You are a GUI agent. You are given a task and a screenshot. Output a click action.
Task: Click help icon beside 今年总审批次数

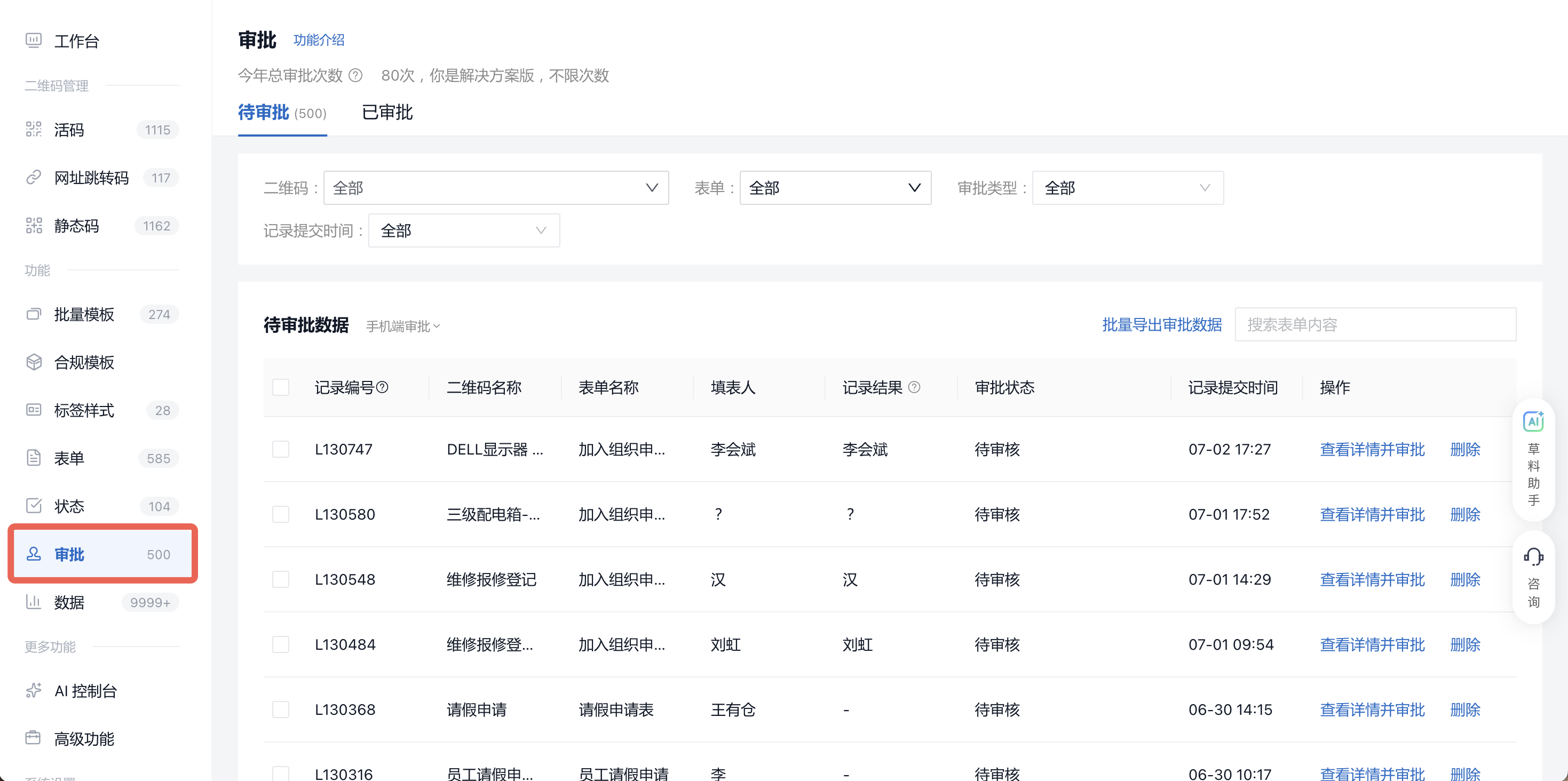pyautogui.click(x=355, y=75)
